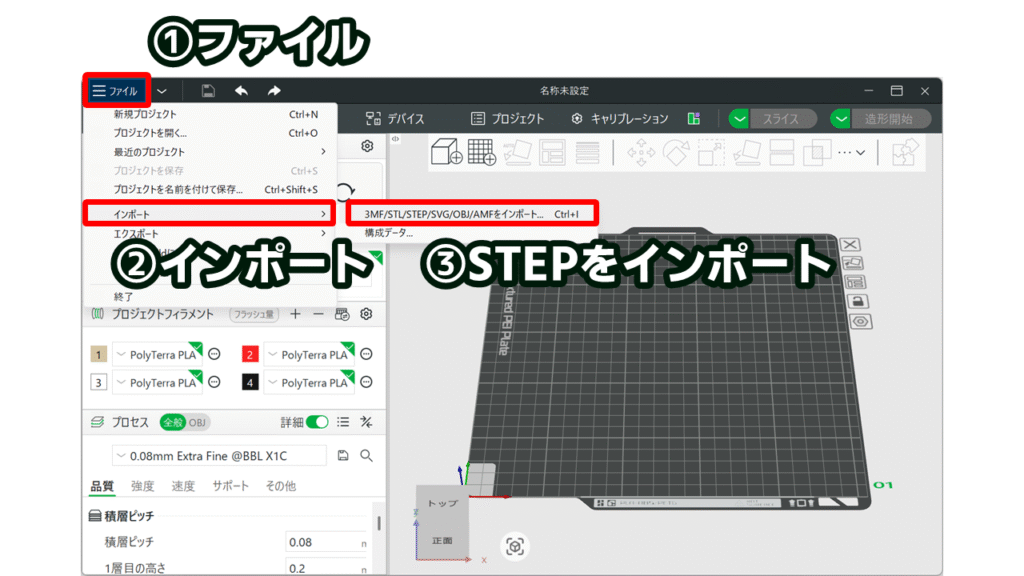The width and height of the screenshot is (1024, 576).
Task: Click the save floppy icon in title bar
Action: tap(208, 91)
